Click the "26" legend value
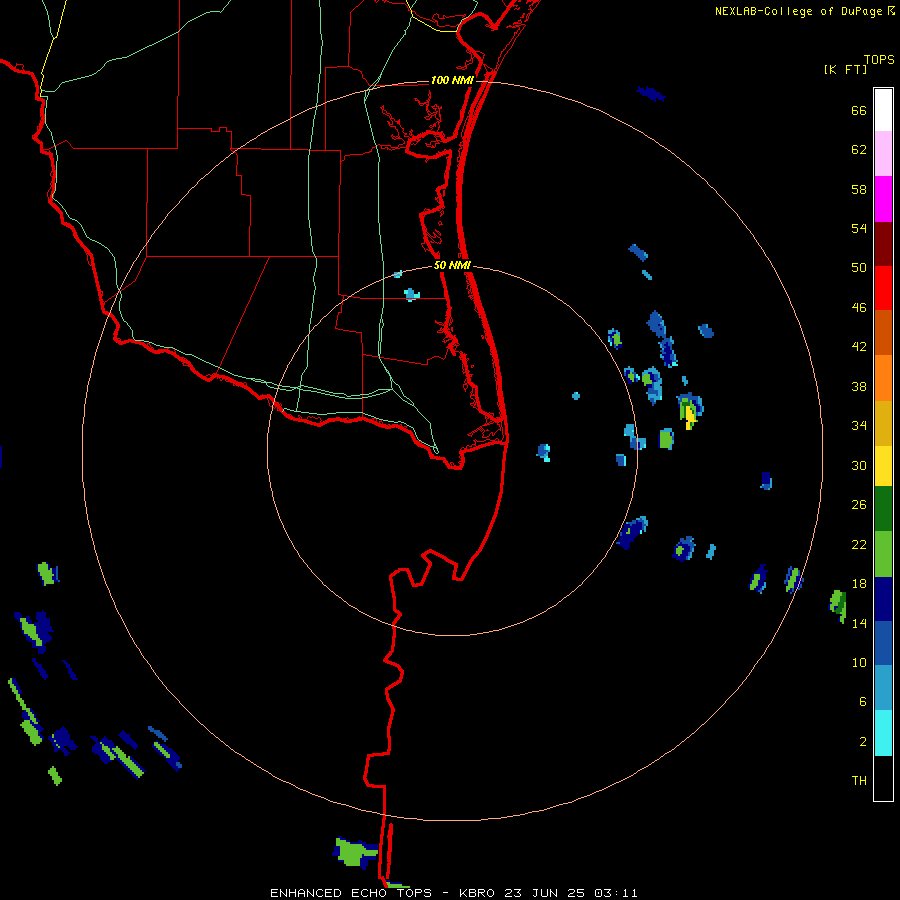This screenshot has width=900, height=900. (x=859, y=505)
